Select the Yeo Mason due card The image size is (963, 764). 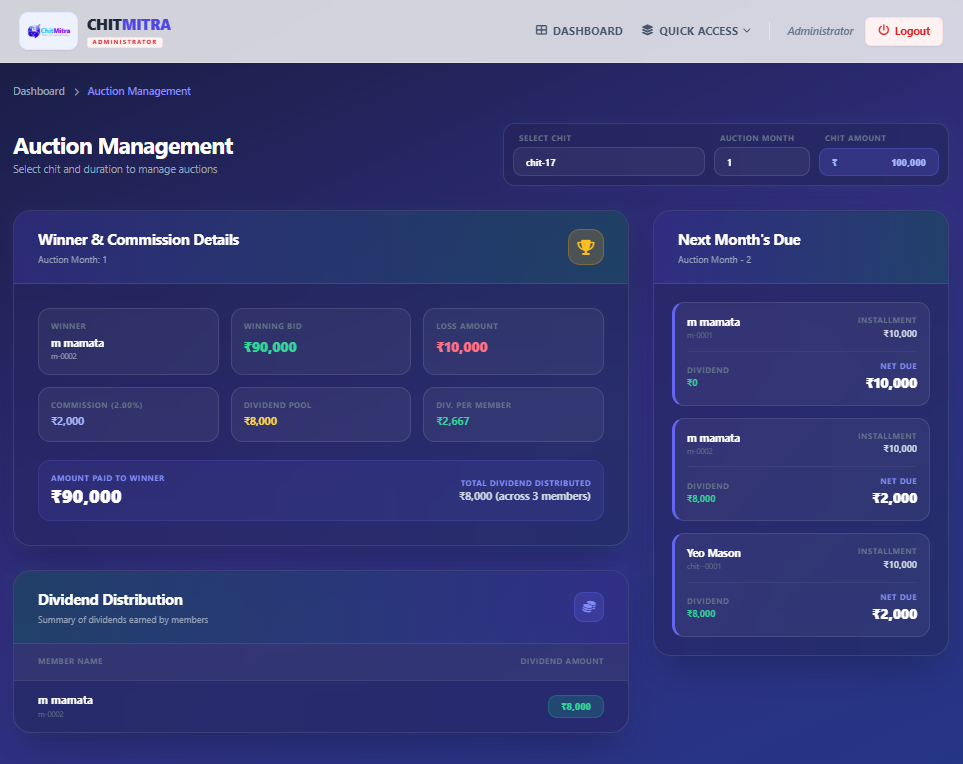pyautogui.click(x=801, y=585)
